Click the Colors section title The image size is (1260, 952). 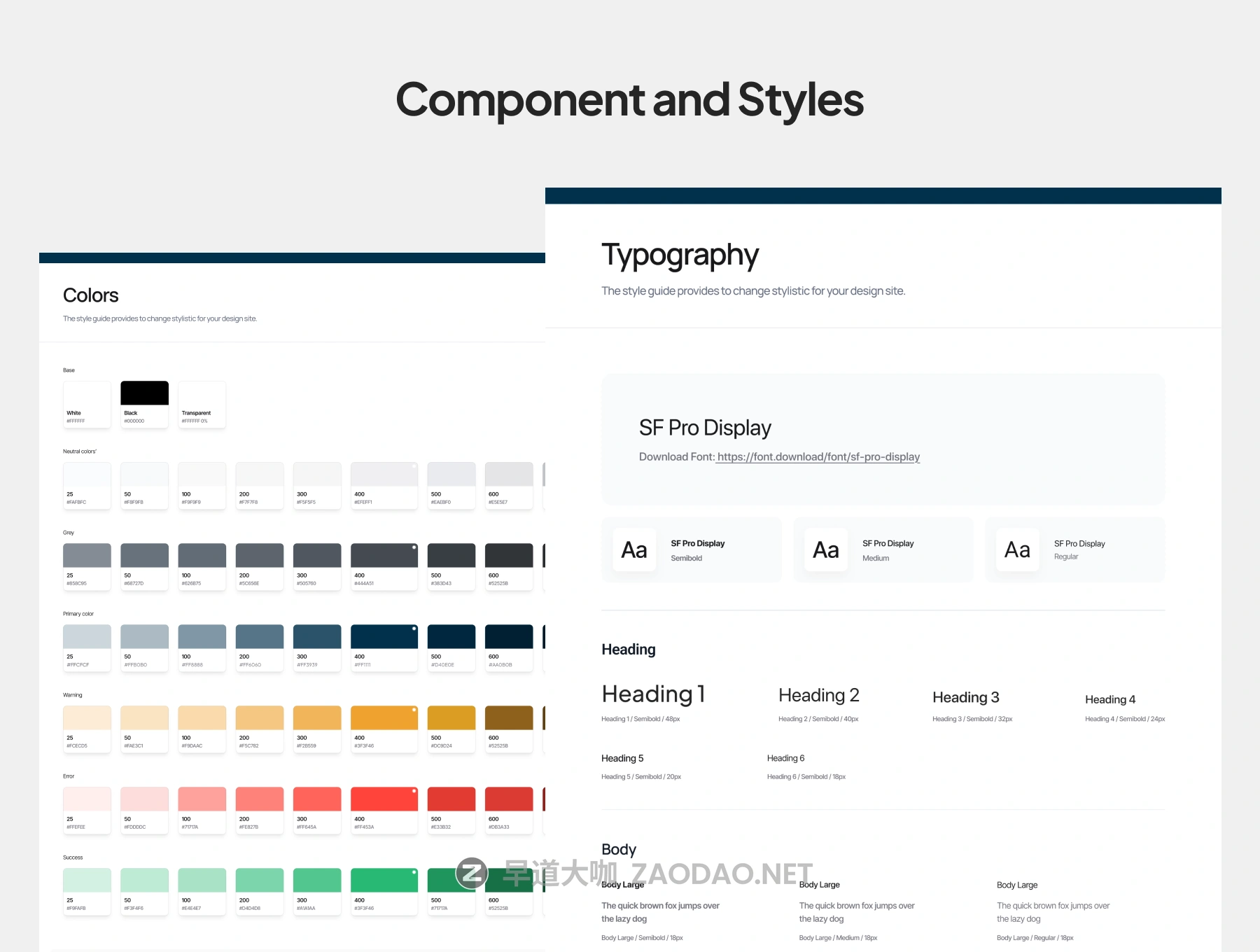(x=90, y=295)
